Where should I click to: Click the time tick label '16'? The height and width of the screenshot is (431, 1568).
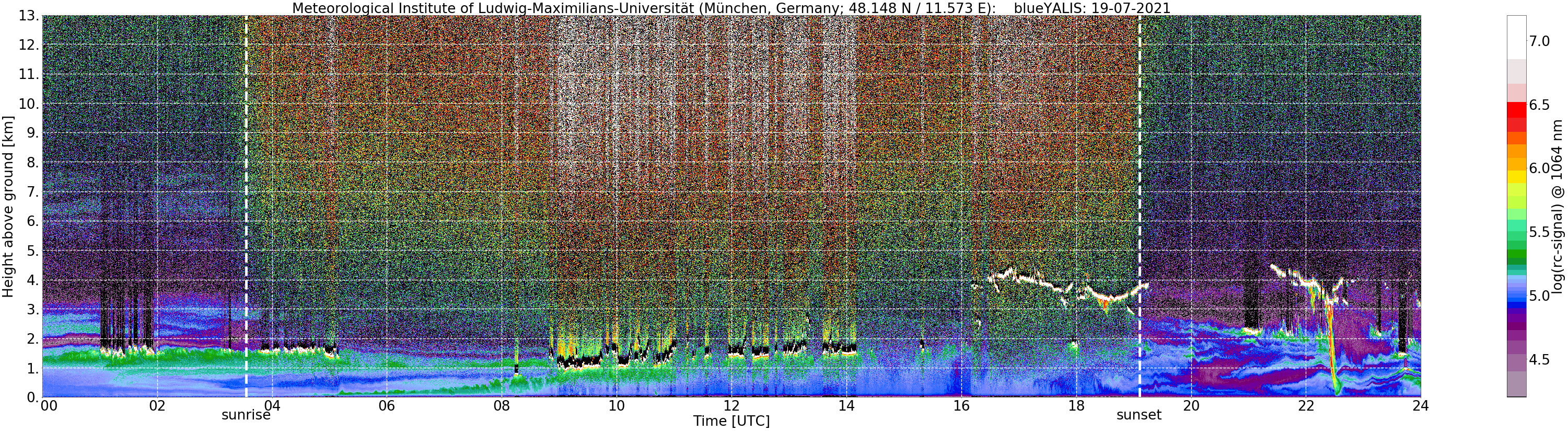pyautogui.click(x=961, y=406)
